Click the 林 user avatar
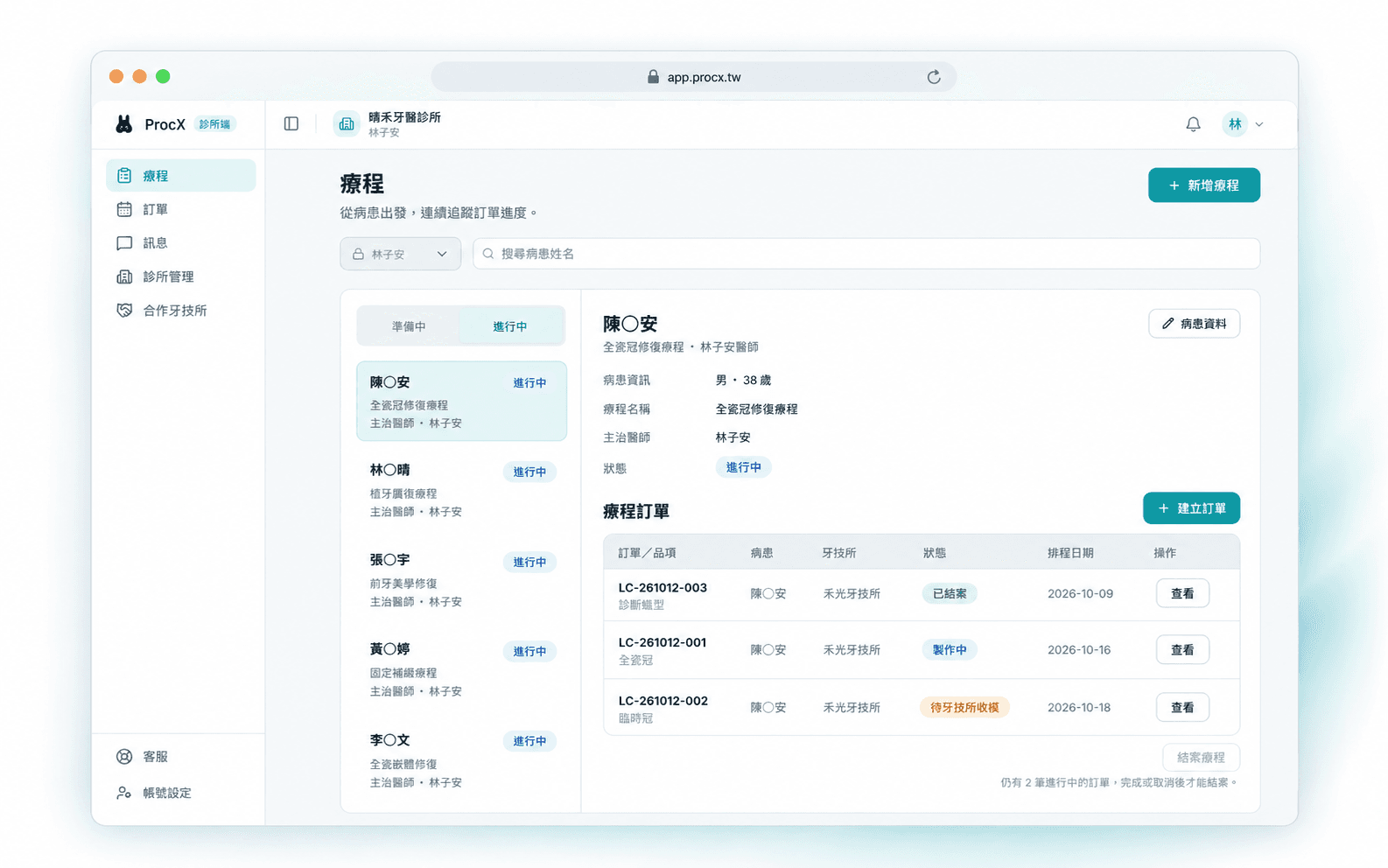 click(1235, 124)
